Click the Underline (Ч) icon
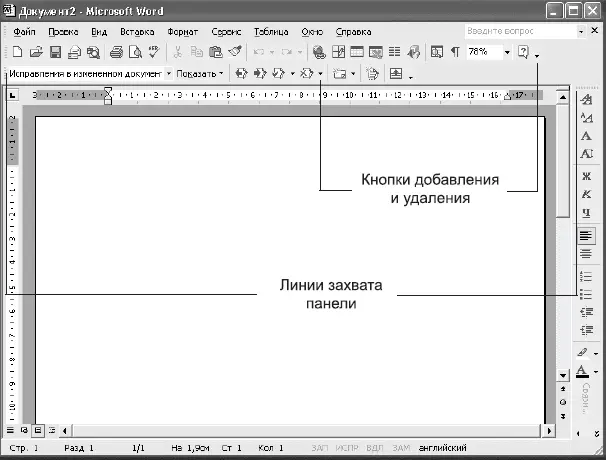Screen dimensions: 606x460 pos(586,212)
